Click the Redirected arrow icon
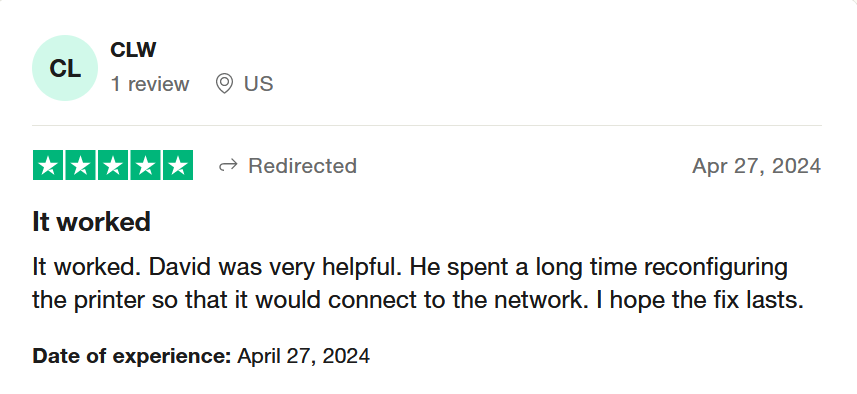 (x=228, y=166)
